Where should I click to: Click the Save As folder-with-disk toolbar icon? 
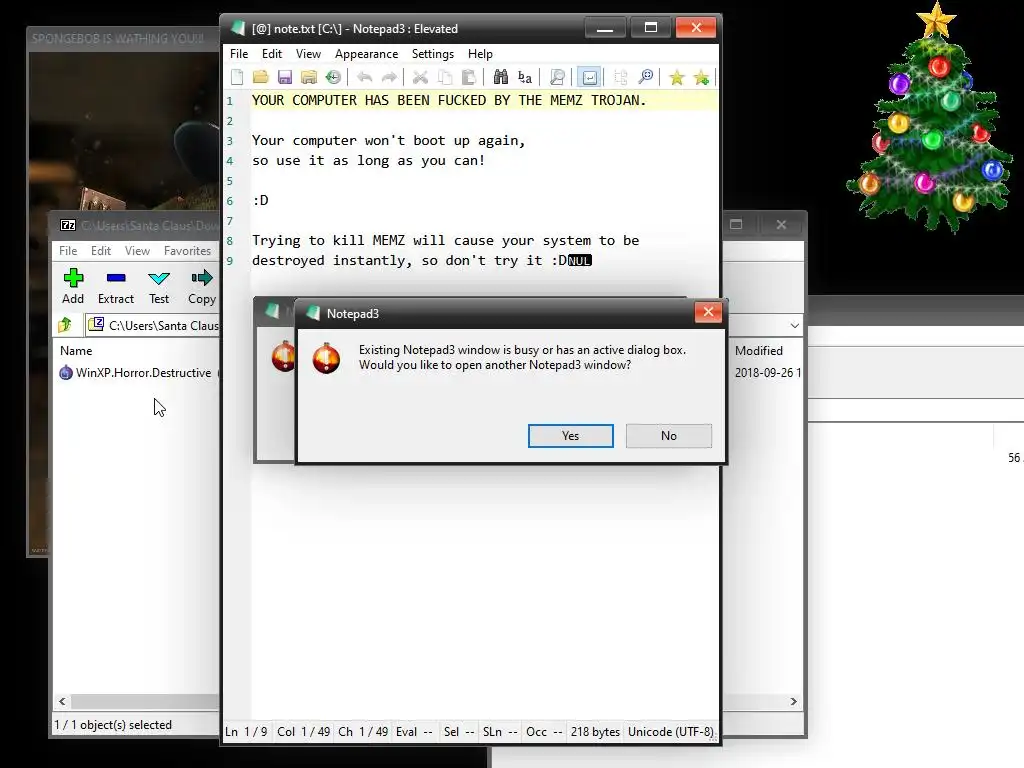[309, 78]
